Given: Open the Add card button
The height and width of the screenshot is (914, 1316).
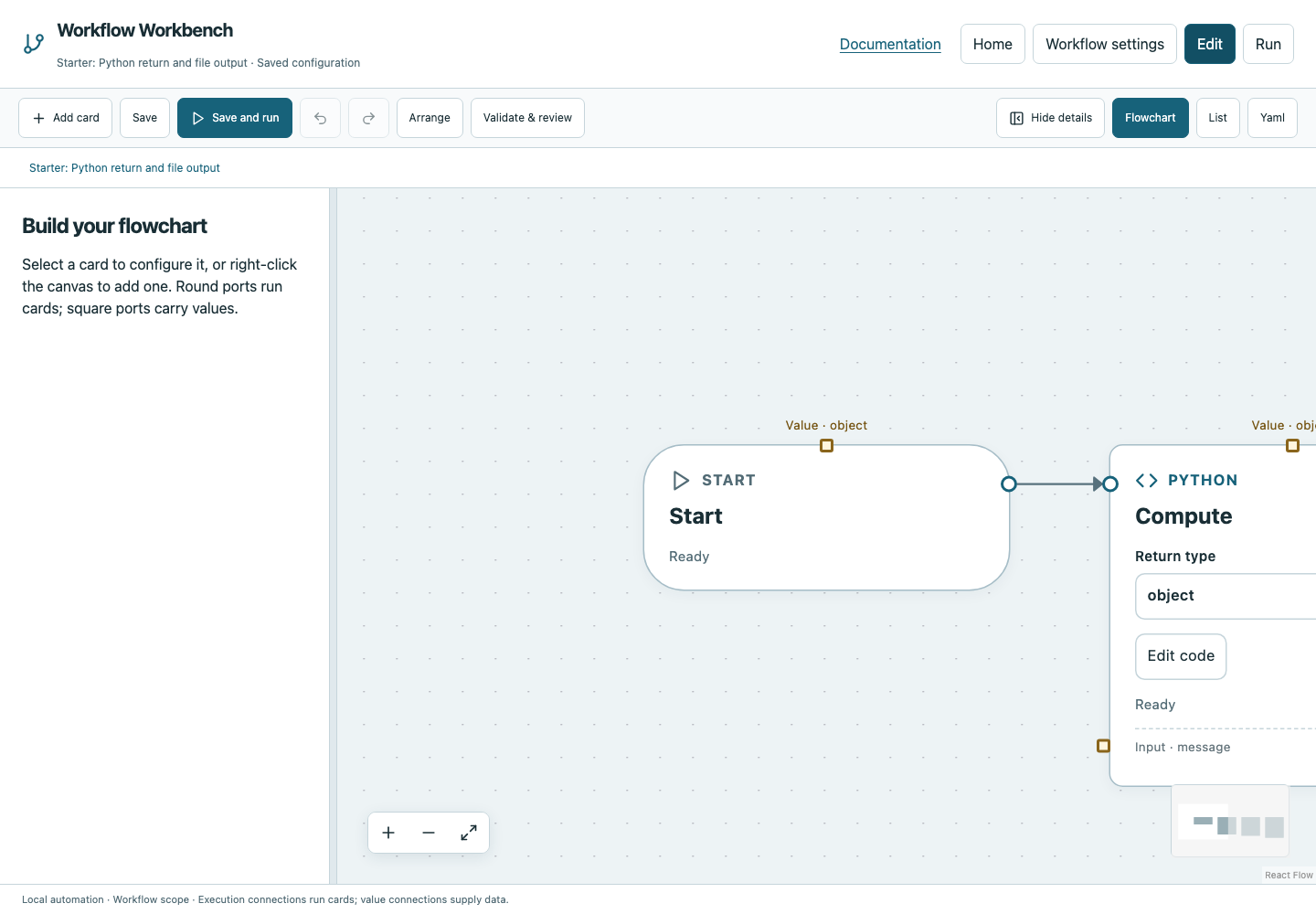Looking at the screenshot, I should click(x=65, y=118).
